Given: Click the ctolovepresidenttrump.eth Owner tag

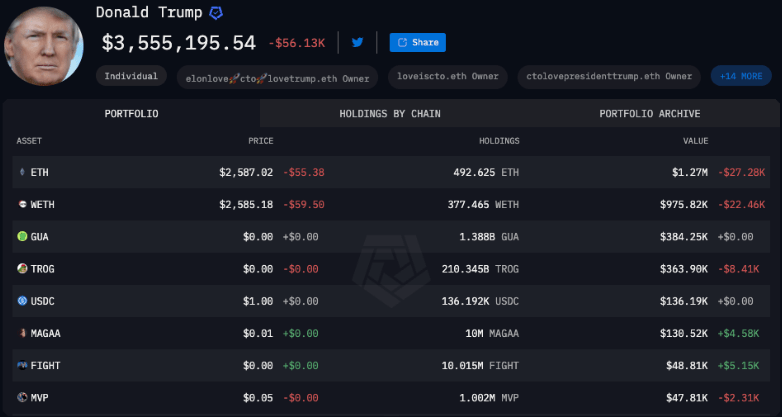Looking at the screenshot, I should coord(609,77).
